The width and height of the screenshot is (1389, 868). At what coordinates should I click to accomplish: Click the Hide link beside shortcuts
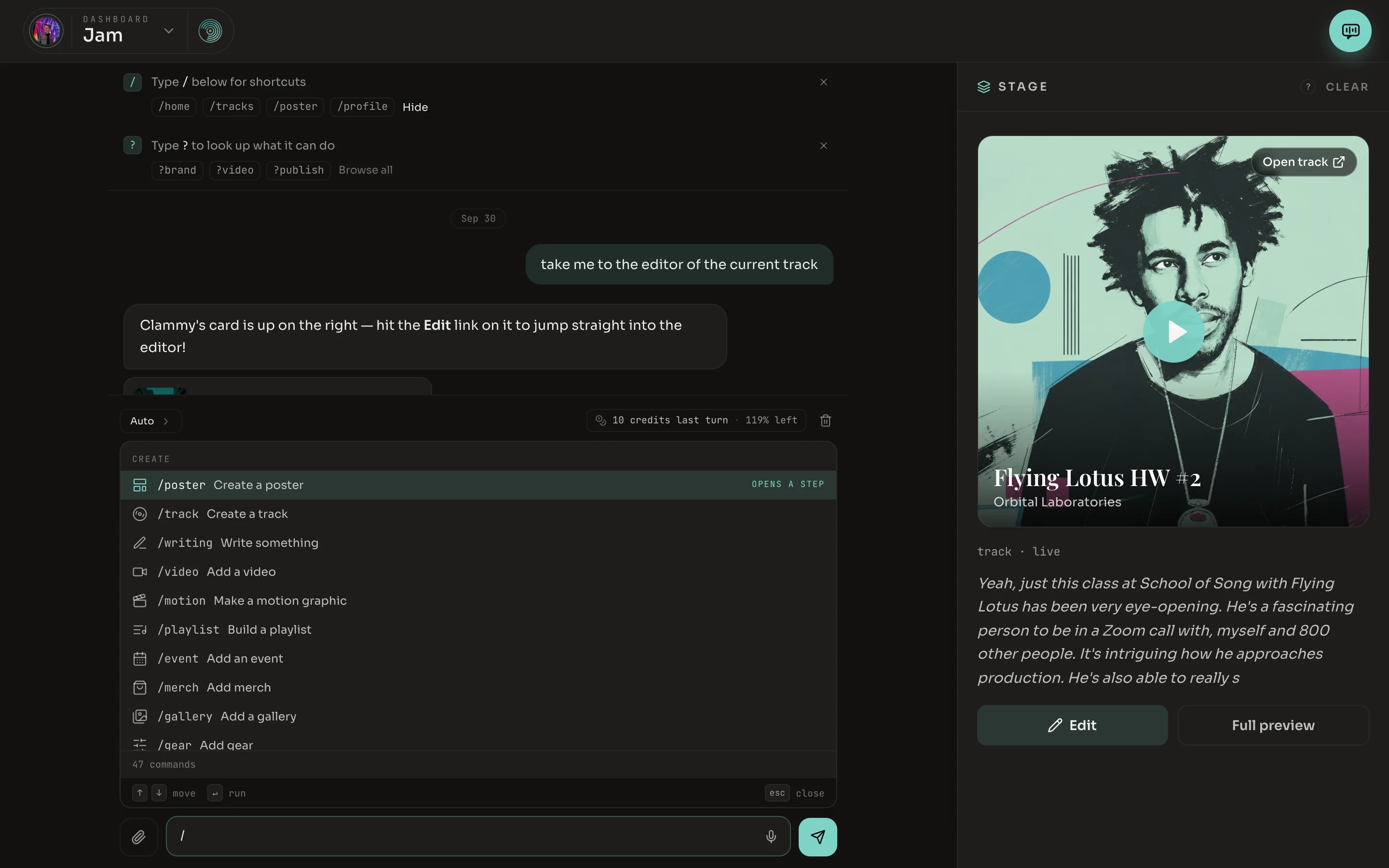pyautogui.click(x=415, y=108)
